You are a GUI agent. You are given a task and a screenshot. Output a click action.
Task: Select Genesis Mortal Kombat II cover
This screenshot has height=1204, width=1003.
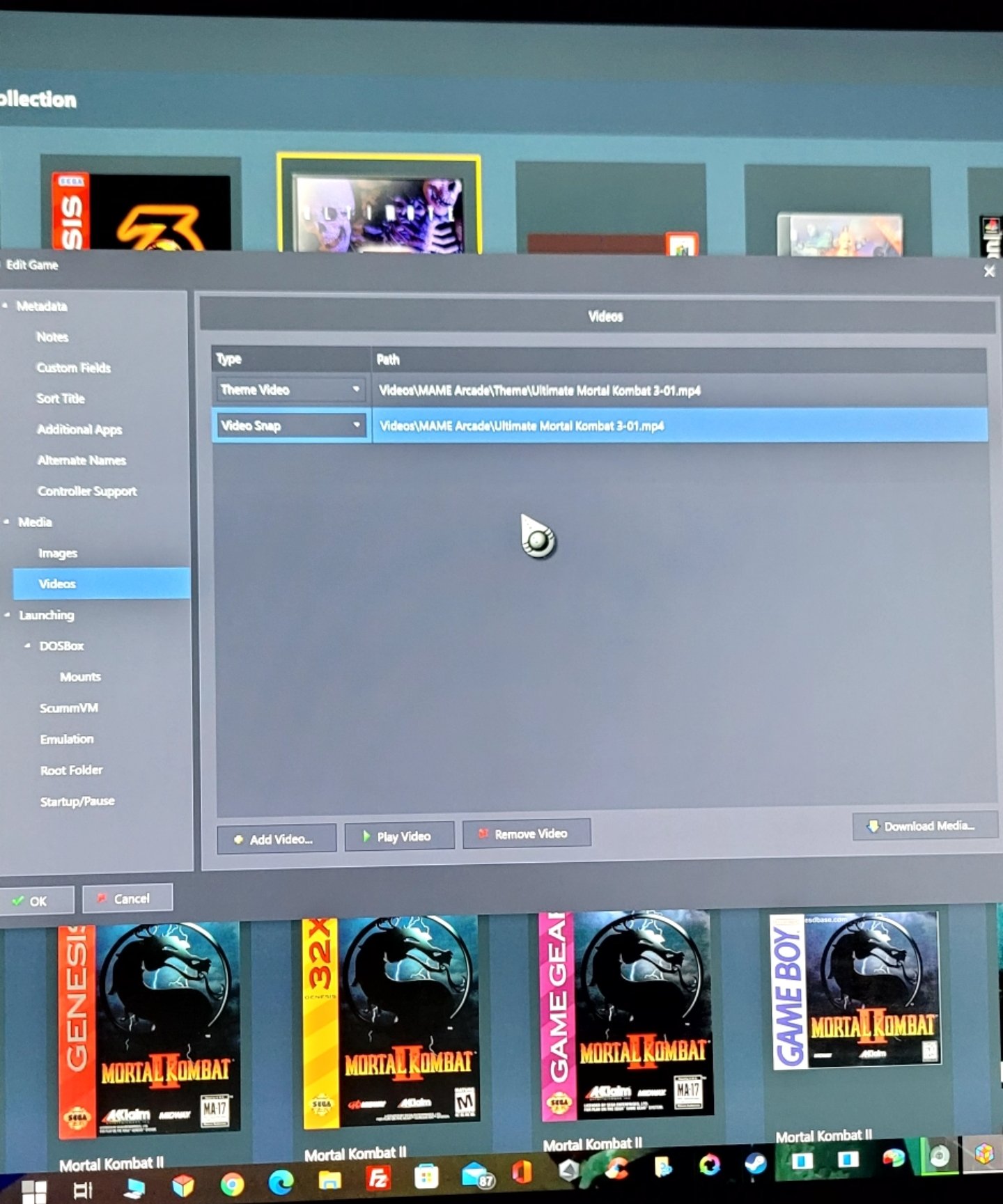(149, 1029)
